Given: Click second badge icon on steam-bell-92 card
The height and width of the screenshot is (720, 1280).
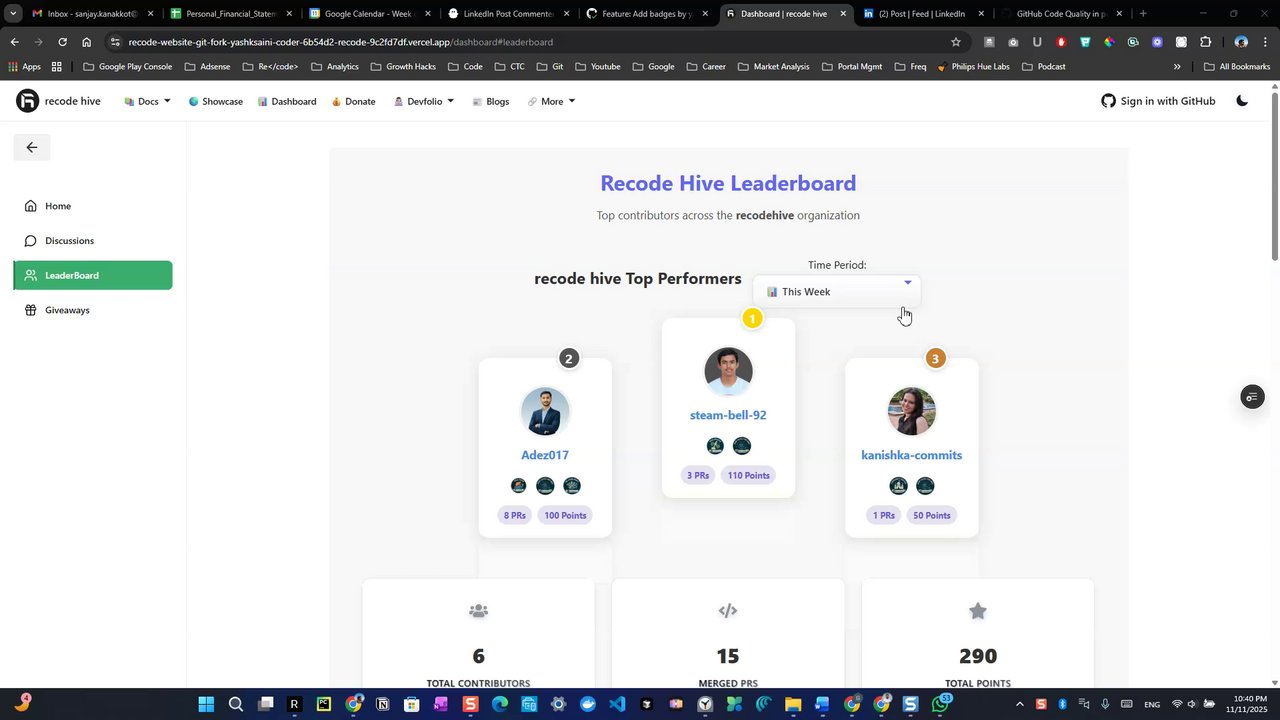Looking at the screenshot, I should click(742, 446).
